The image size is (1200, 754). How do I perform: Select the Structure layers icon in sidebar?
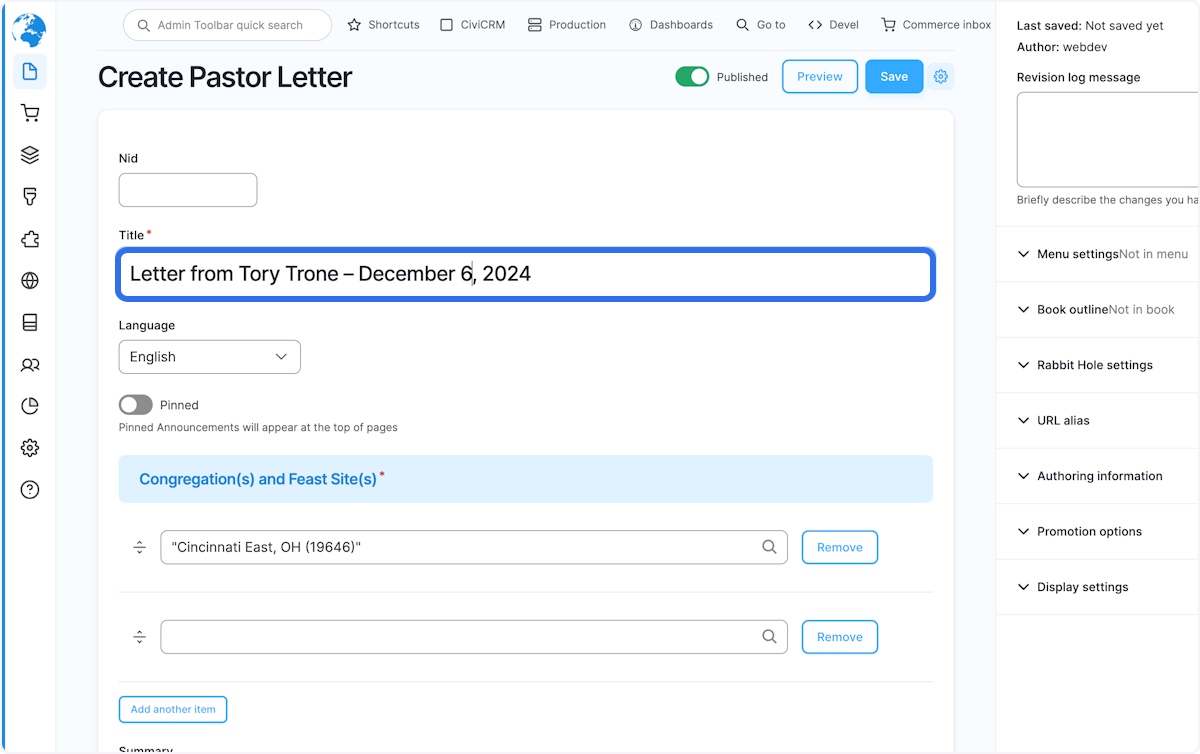pyautogui.click(x=30, y=155)
